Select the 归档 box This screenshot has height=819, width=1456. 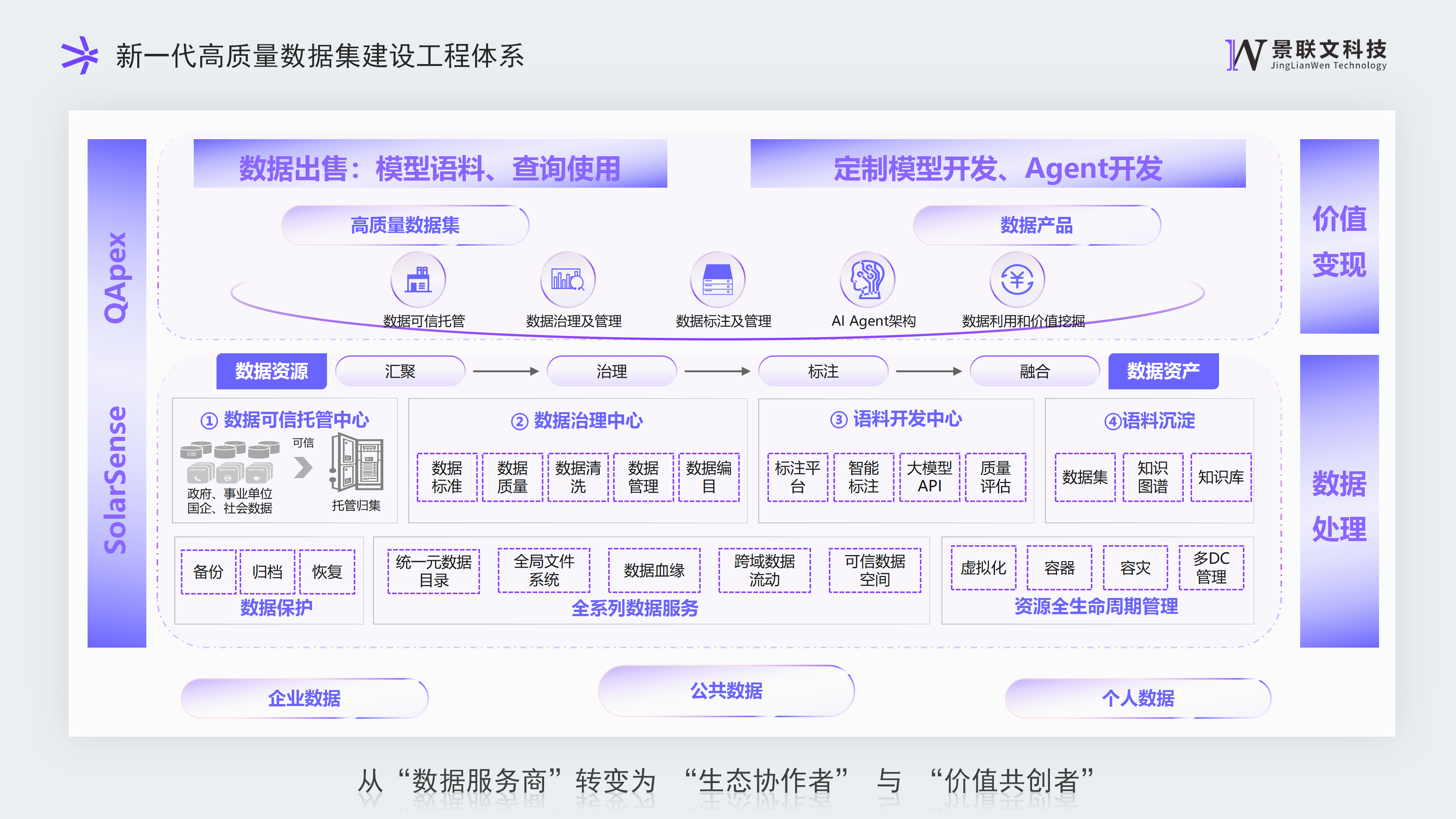coord(268,571)
